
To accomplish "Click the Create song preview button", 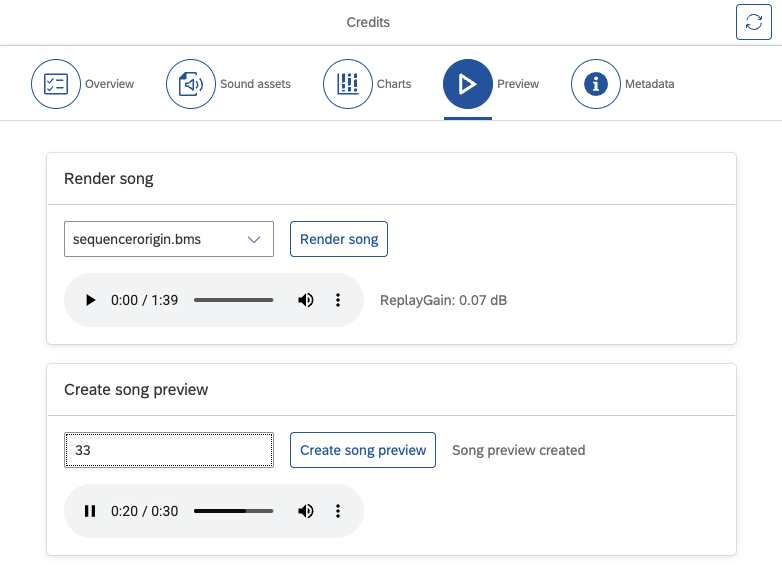I will [363, 450].
